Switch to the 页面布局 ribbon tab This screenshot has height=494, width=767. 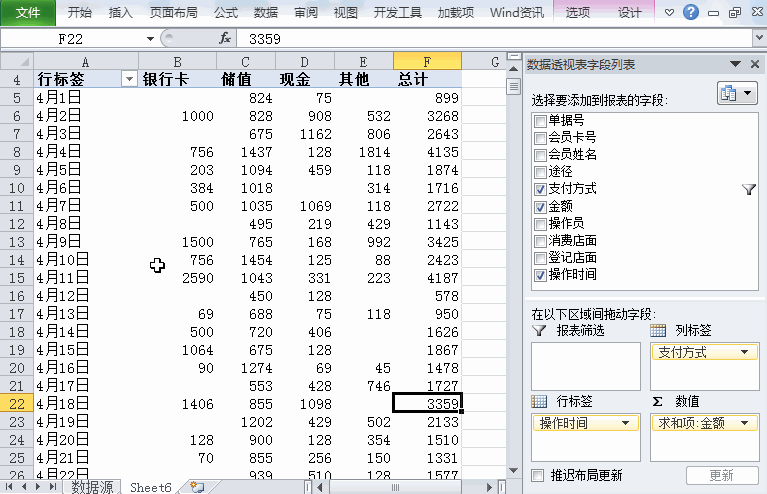tap(174, 13)
